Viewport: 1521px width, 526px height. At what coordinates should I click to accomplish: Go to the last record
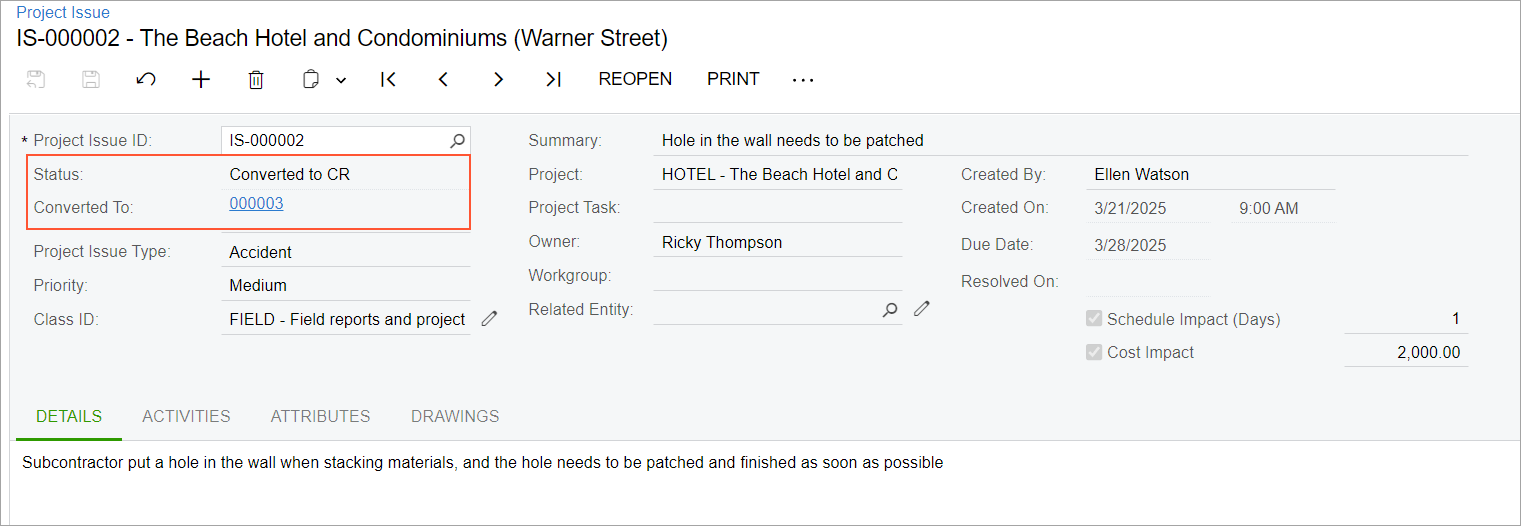click(x=553, y=80)
